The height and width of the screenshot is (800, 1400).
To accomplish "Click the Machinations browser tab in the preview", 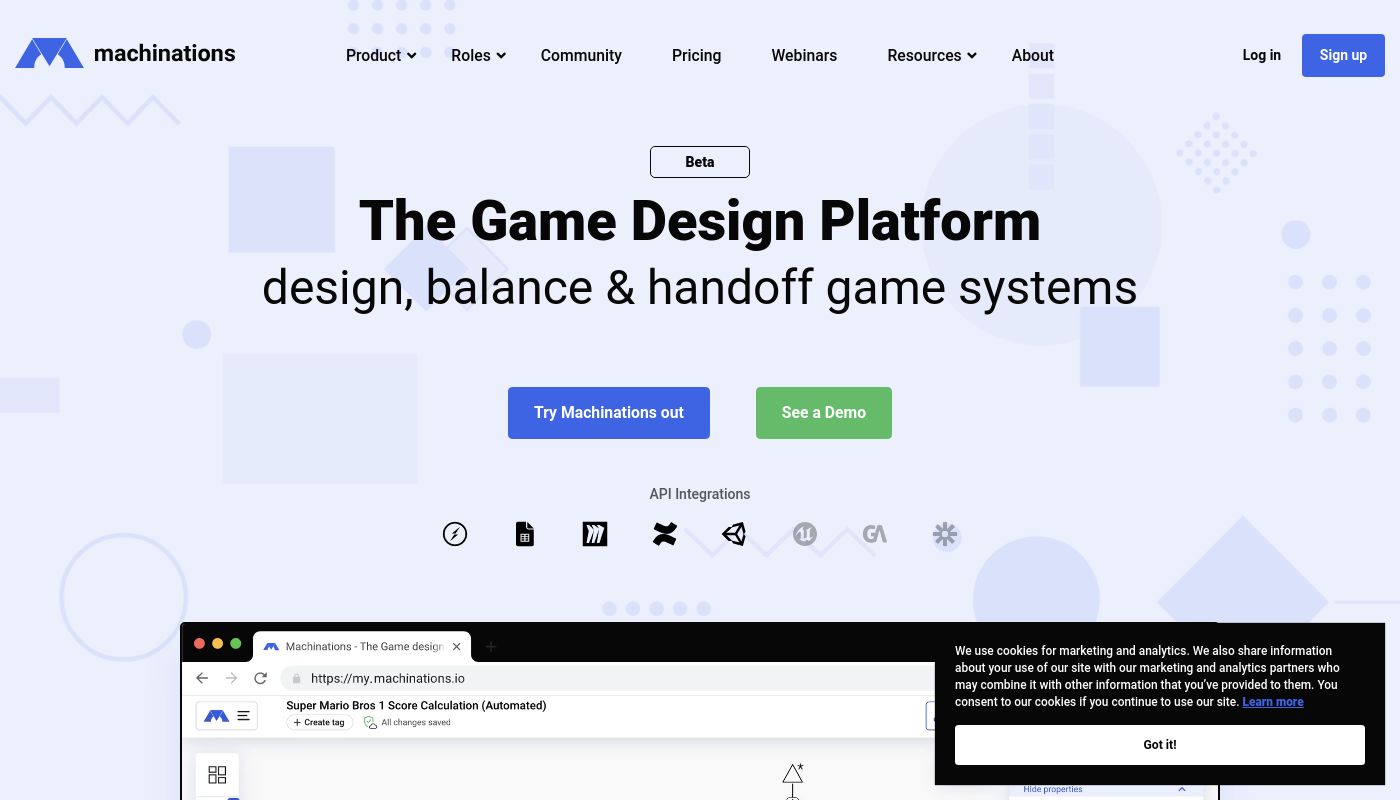I will point(362,647).
